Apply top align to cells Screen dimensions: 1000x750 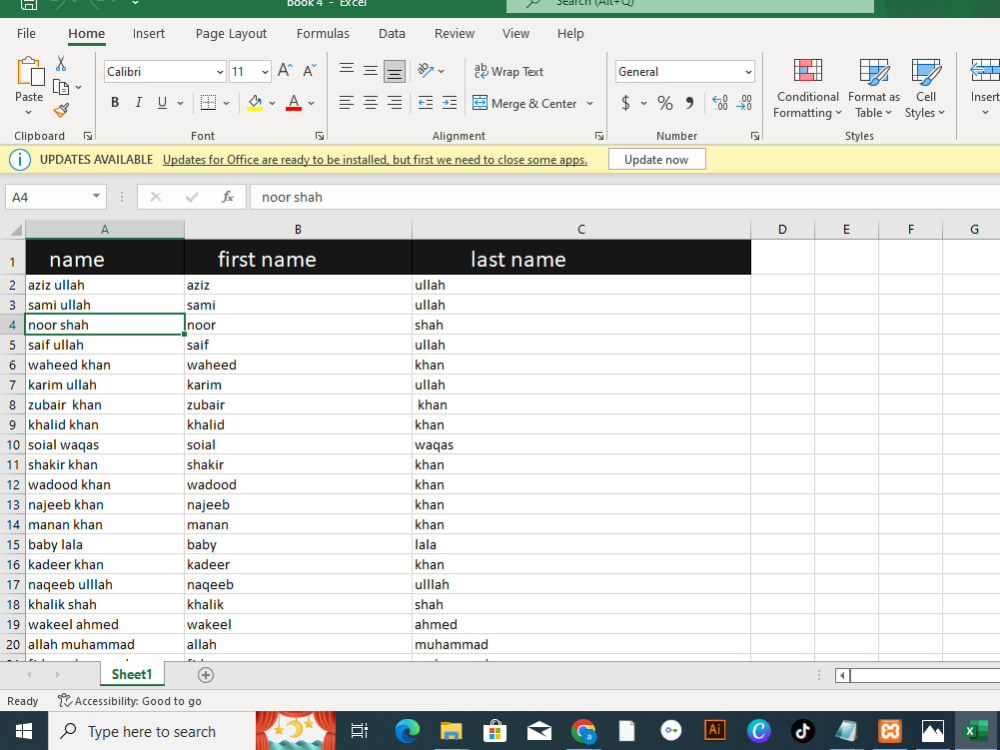346,70
